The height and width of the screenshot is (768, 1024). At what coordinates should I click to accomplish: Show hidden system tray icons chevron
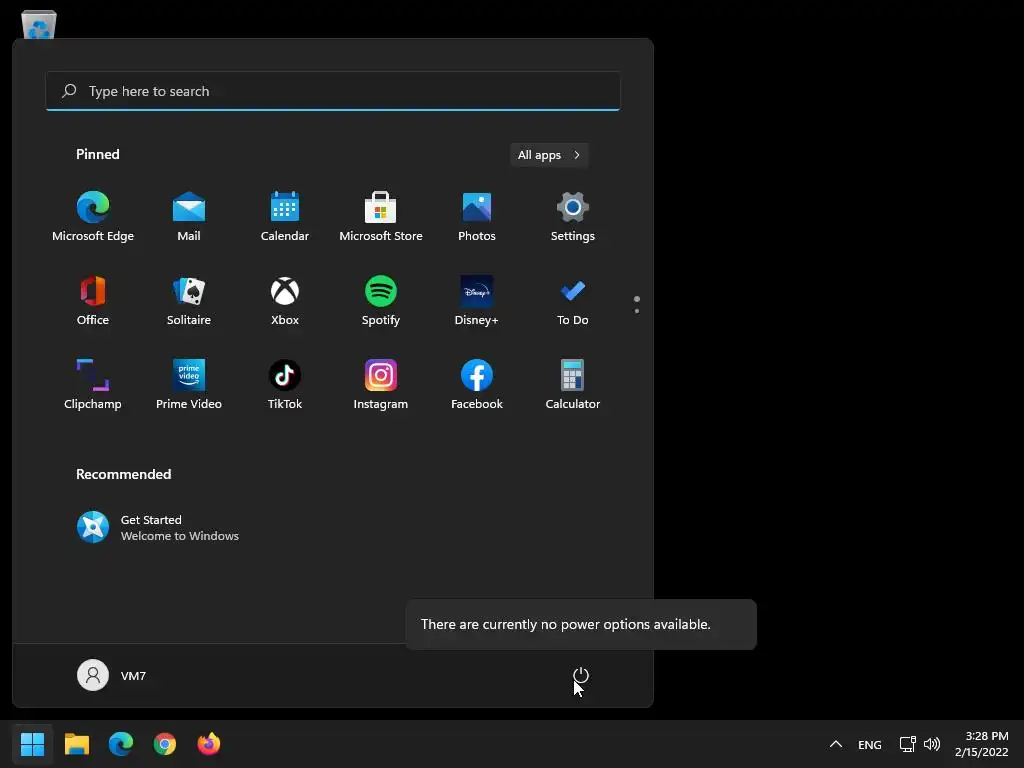(836, 744)
